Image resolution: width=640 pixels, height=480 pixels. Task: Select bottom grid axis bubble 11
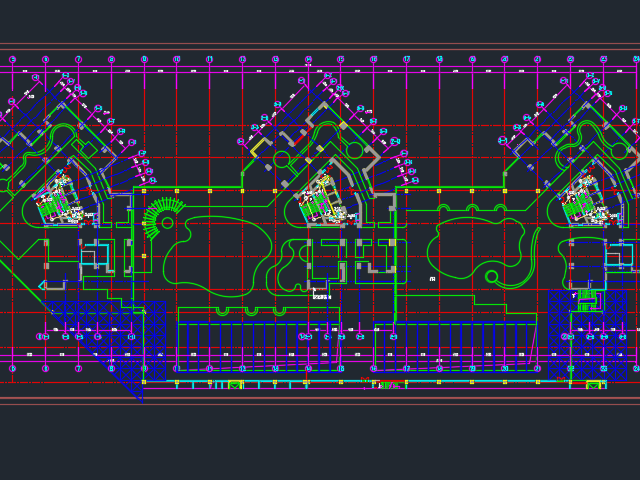tap(209, 369)
